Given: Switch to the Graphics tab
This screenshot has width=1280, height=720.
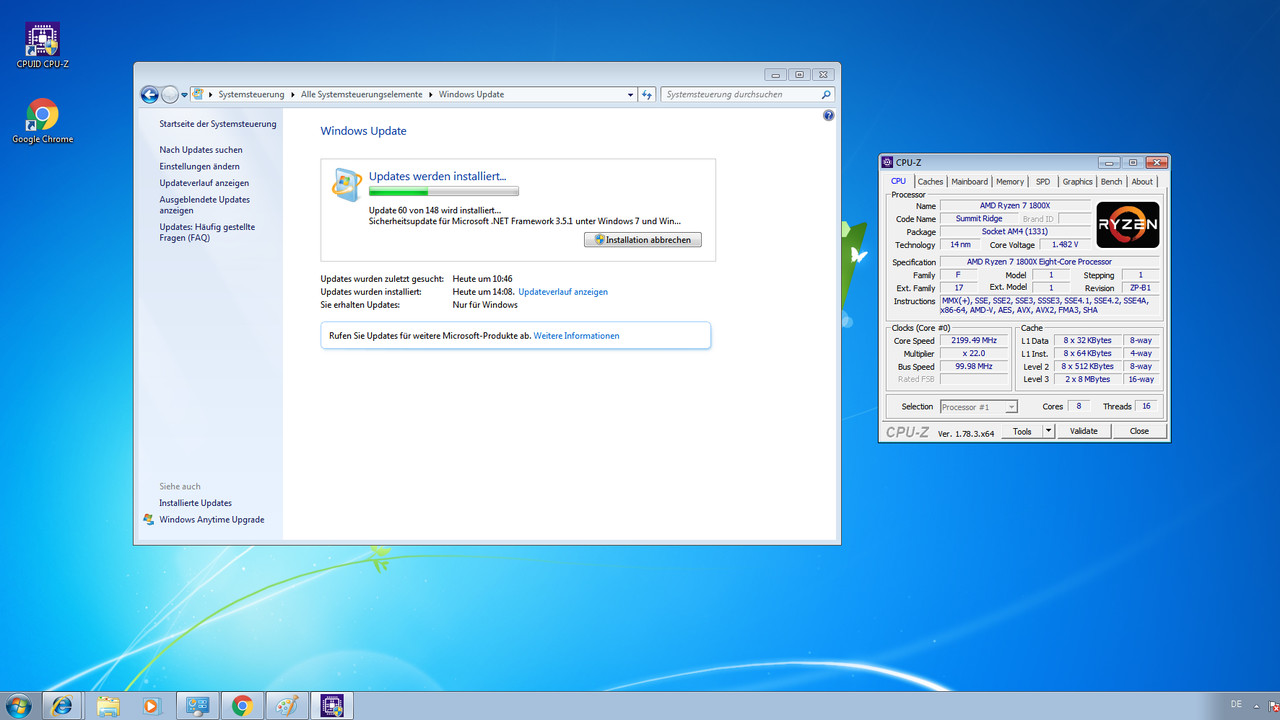Looking at the screenshot, I should tap(1077, 181).
